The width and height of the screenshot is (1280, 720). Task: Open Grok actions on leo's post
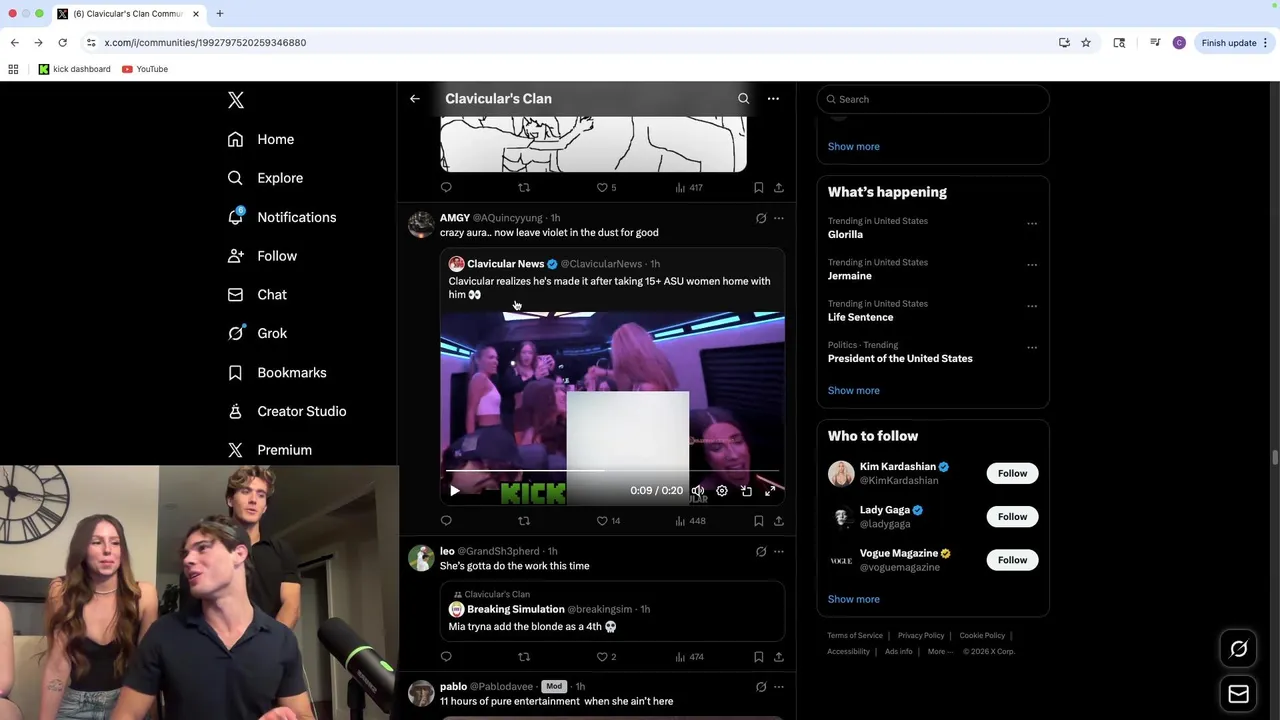click(761, 551)
